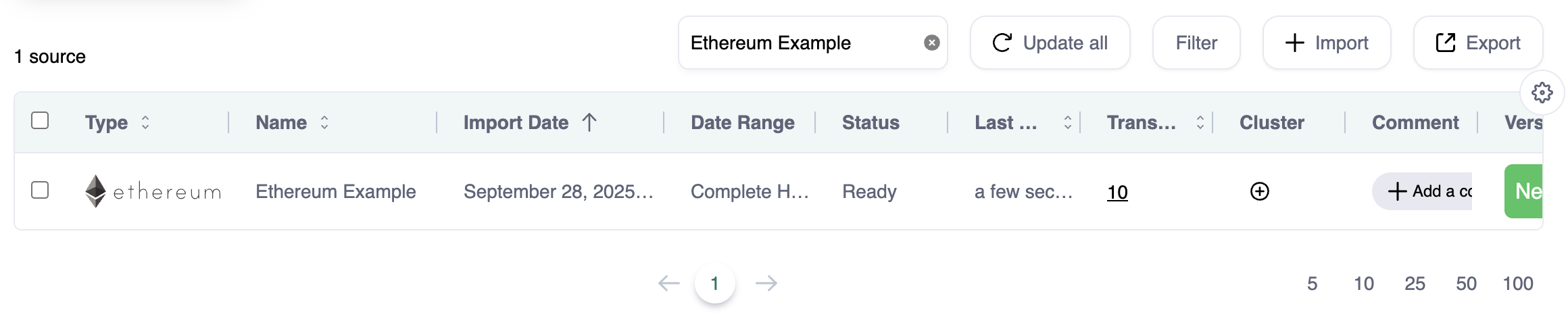Open table column settings gear

pyautogui.click(x=1542, y=93)
